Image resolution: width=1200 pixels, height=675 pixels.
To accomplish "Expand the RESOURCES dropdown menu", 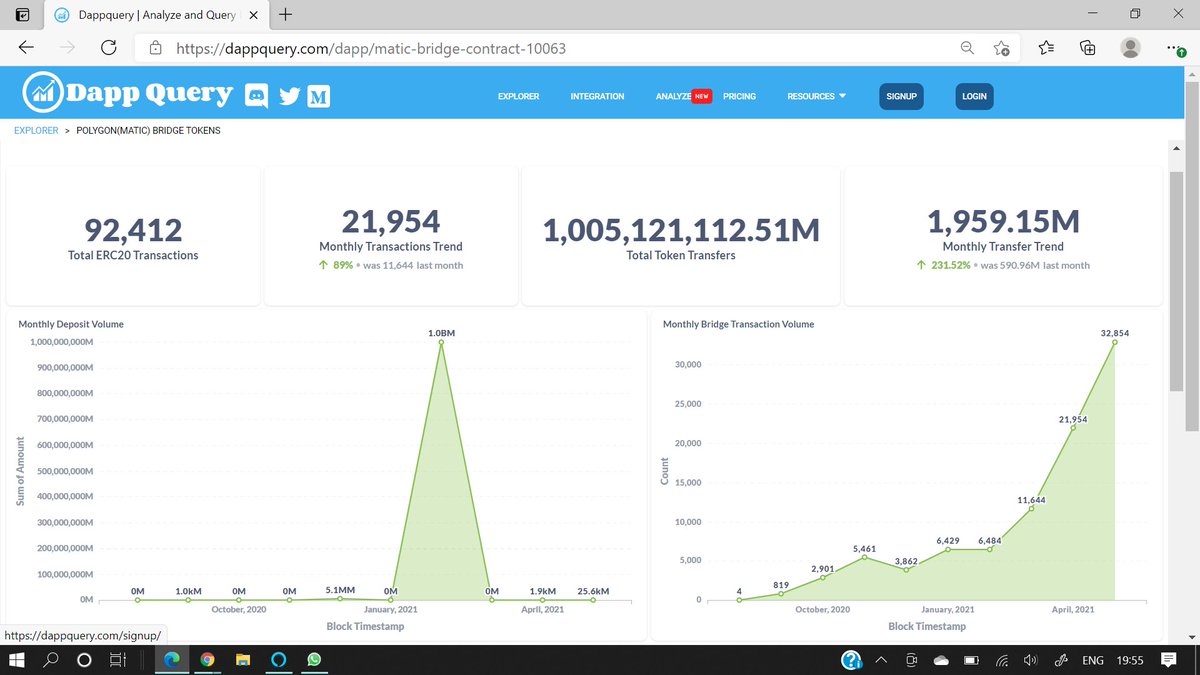I will tap(816, 96).
